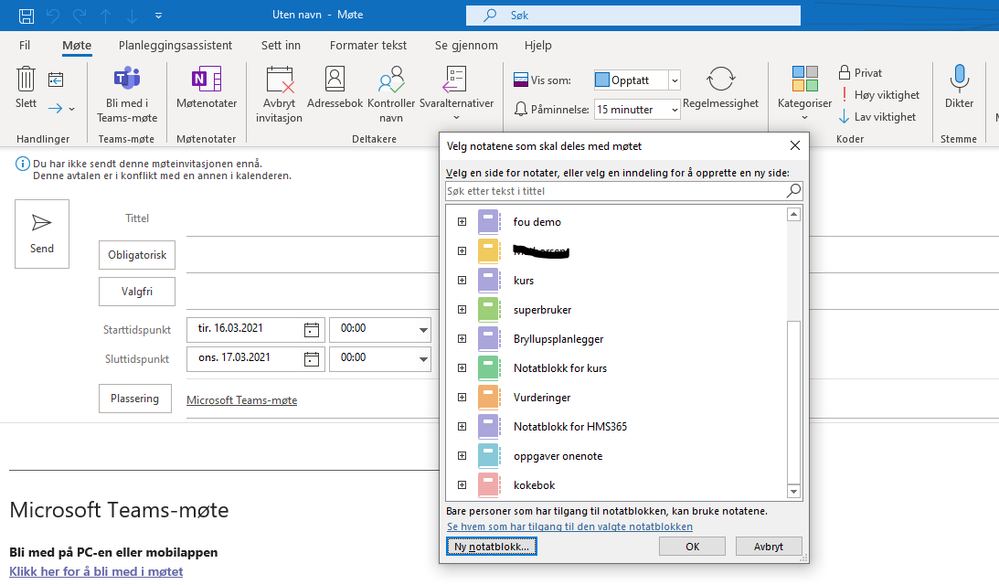Click the Ny notatblokk button
This screenshot has width=999, height=585.
[491, 547]
